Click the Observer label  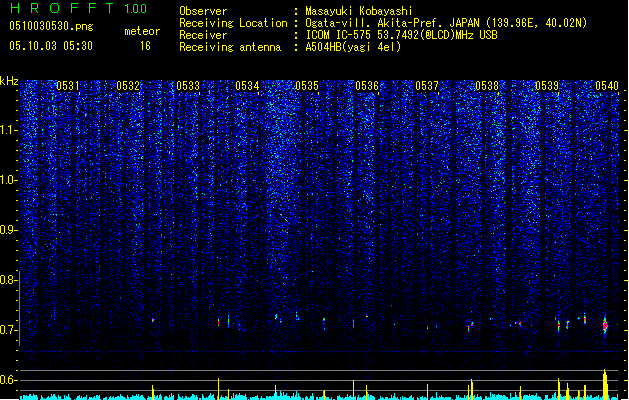203,11
